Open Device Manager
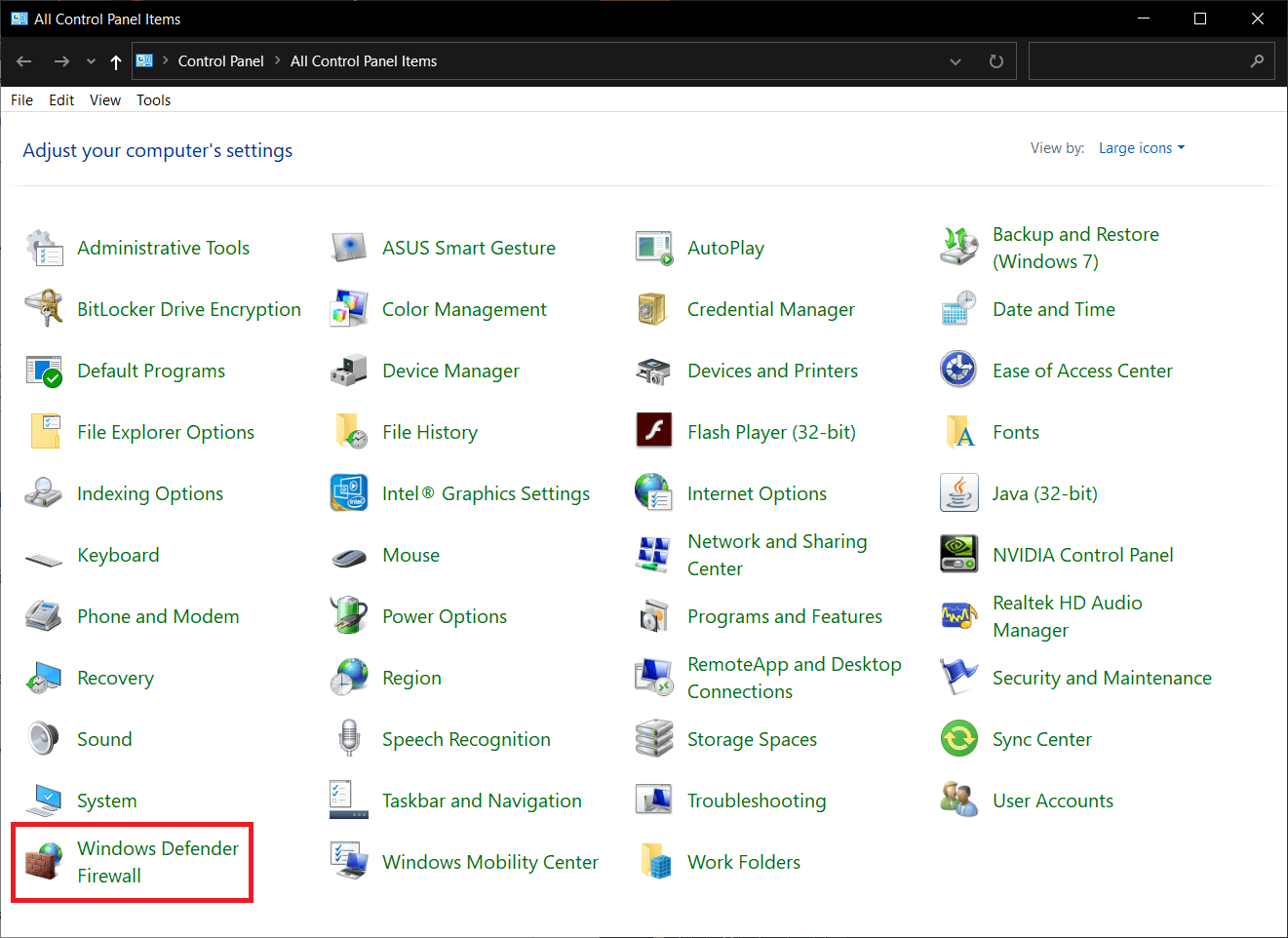Screen dimensions: 1288x938 (450, 371)
